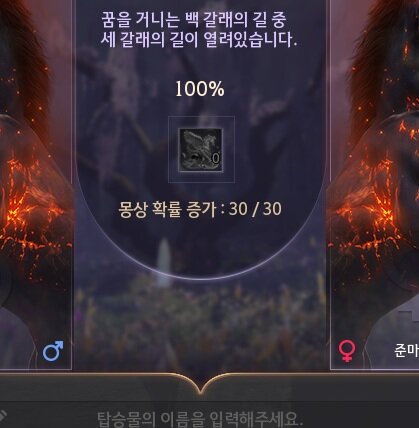
Task: Select the male horse portrait panel
Action: 36,185
